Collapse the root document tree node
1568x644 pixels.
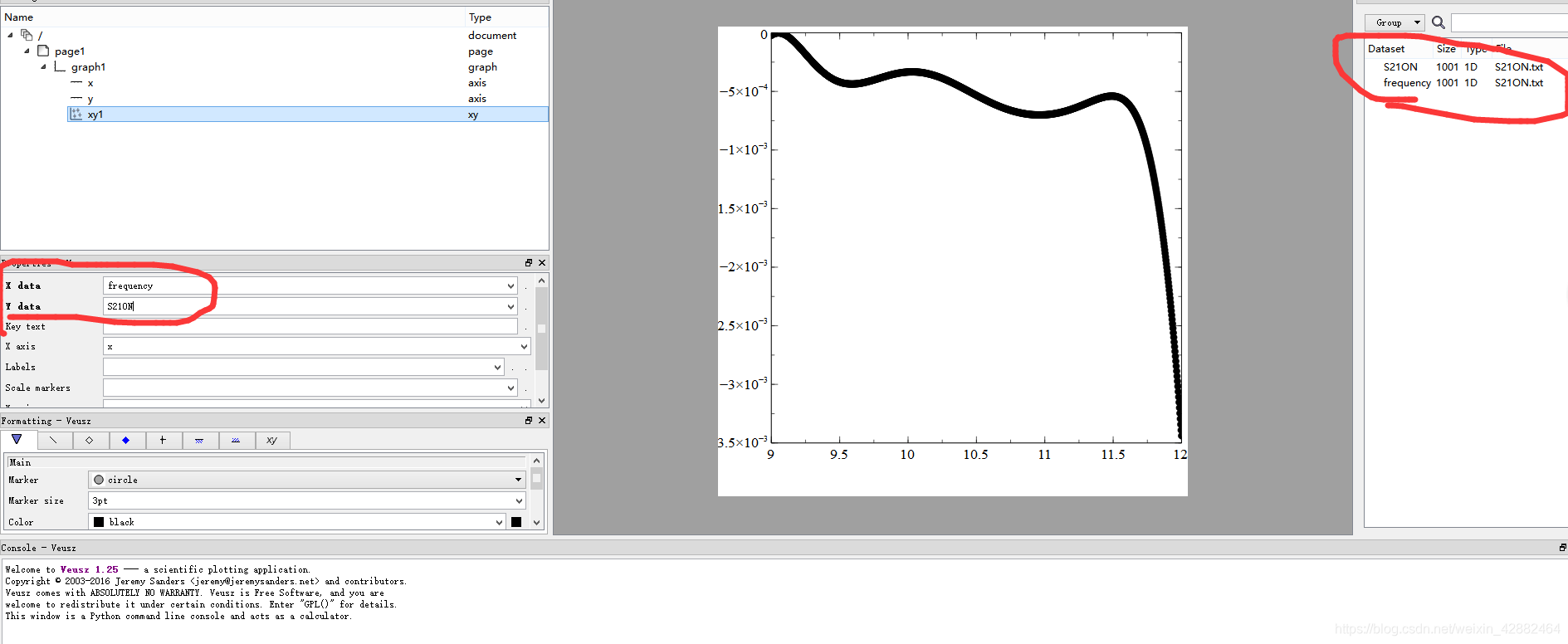pos(10,35)
